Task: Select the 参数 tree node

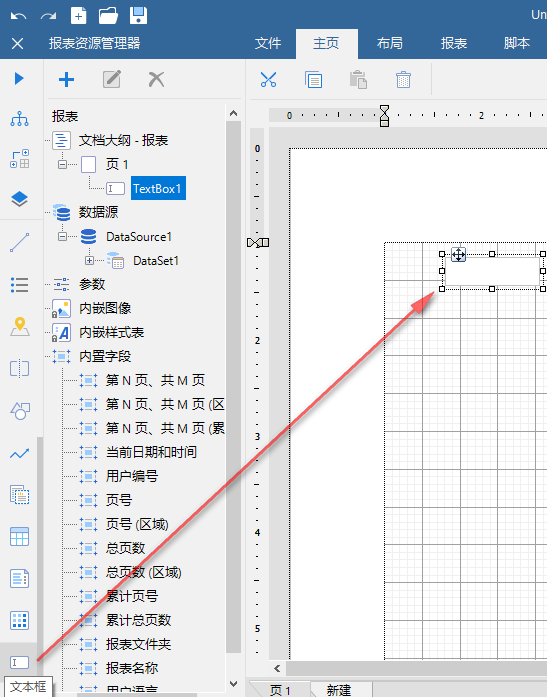Action: [92, 284]
